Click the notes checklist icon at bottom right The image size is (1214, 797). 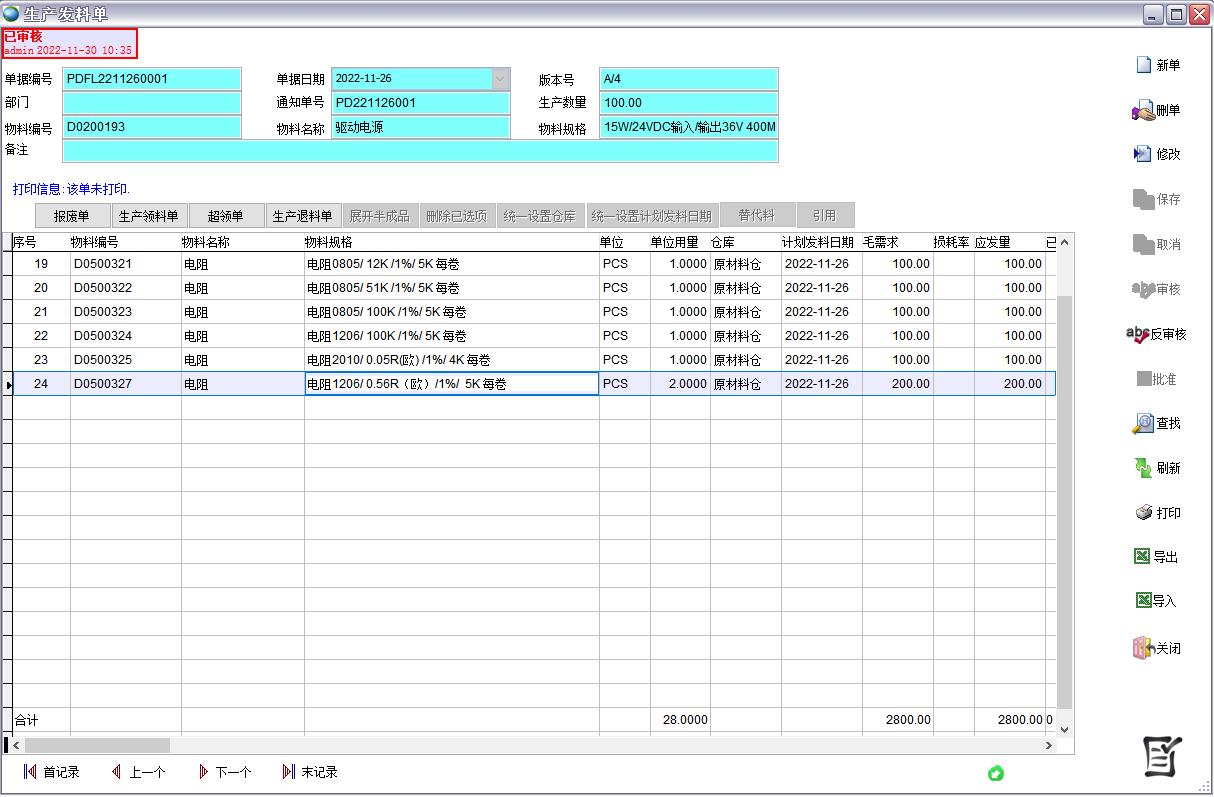coord(1162,757)
